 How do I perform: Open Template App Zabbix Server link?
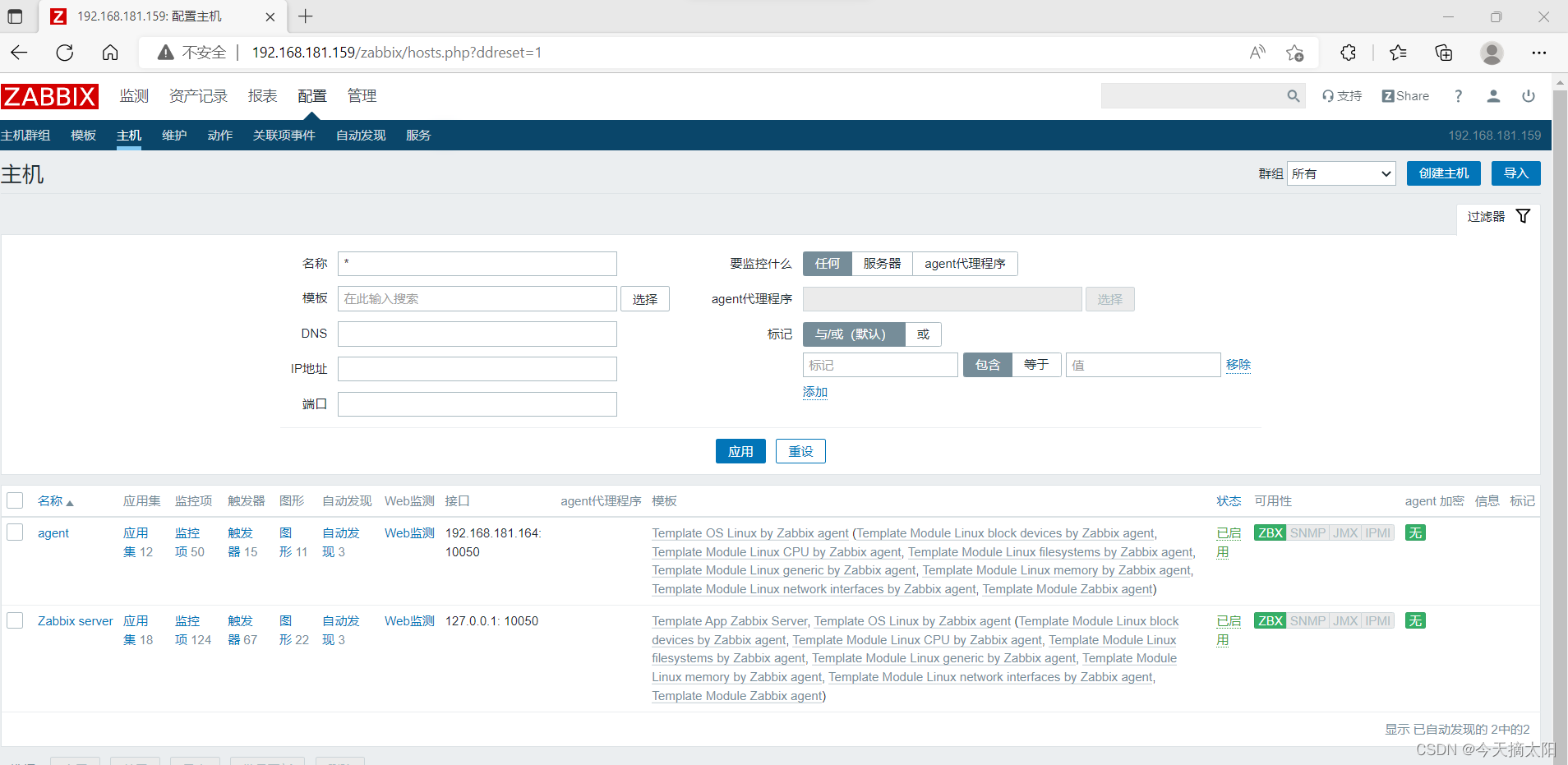click(730, 620)
